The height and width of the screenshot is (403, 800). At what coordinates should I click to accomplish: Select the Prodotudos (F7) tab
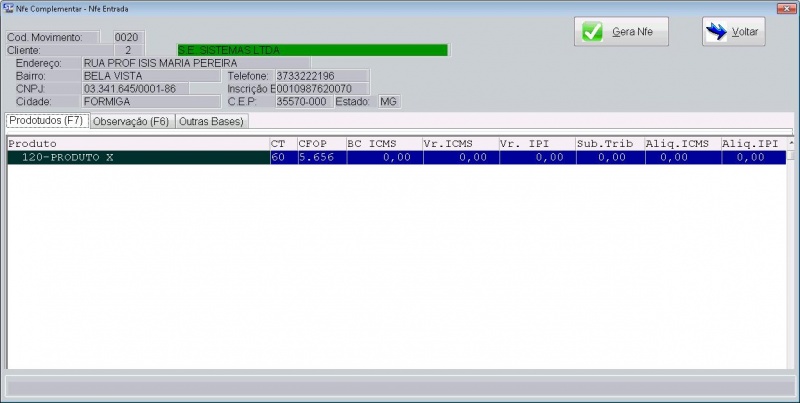click(x=47, y=121)
